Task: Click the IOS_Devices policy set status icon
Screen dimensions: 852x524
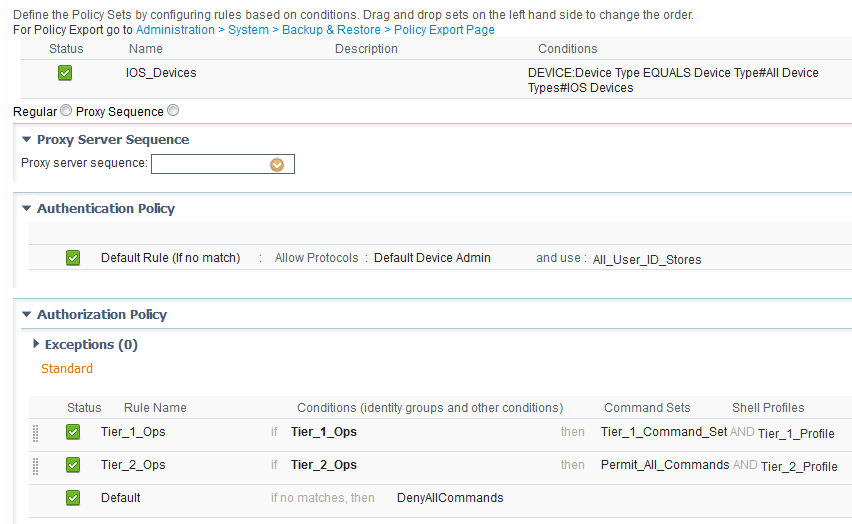Action: click(x=65, y=73)
